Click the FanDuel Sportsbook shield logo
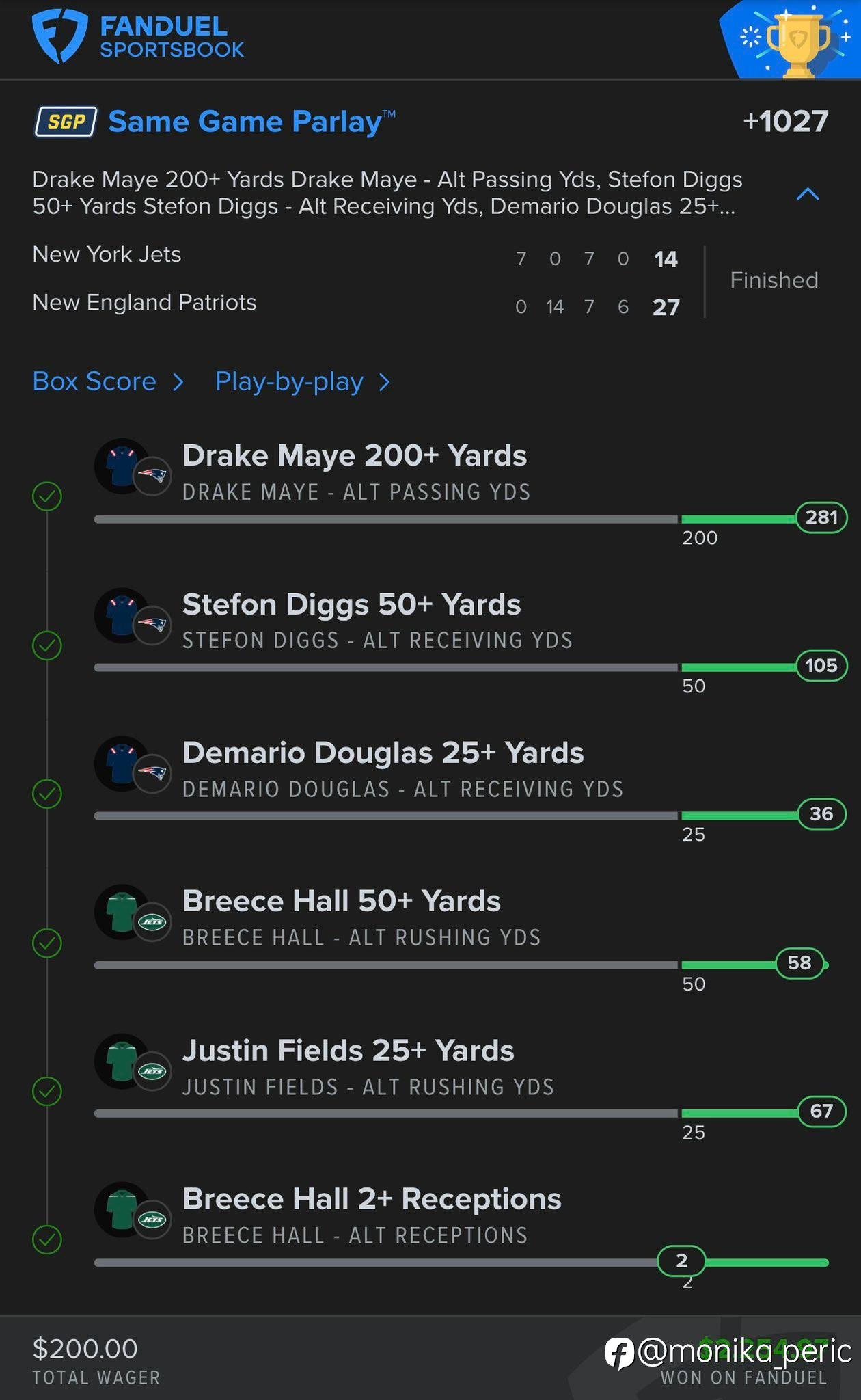 [x=59, y=36]
